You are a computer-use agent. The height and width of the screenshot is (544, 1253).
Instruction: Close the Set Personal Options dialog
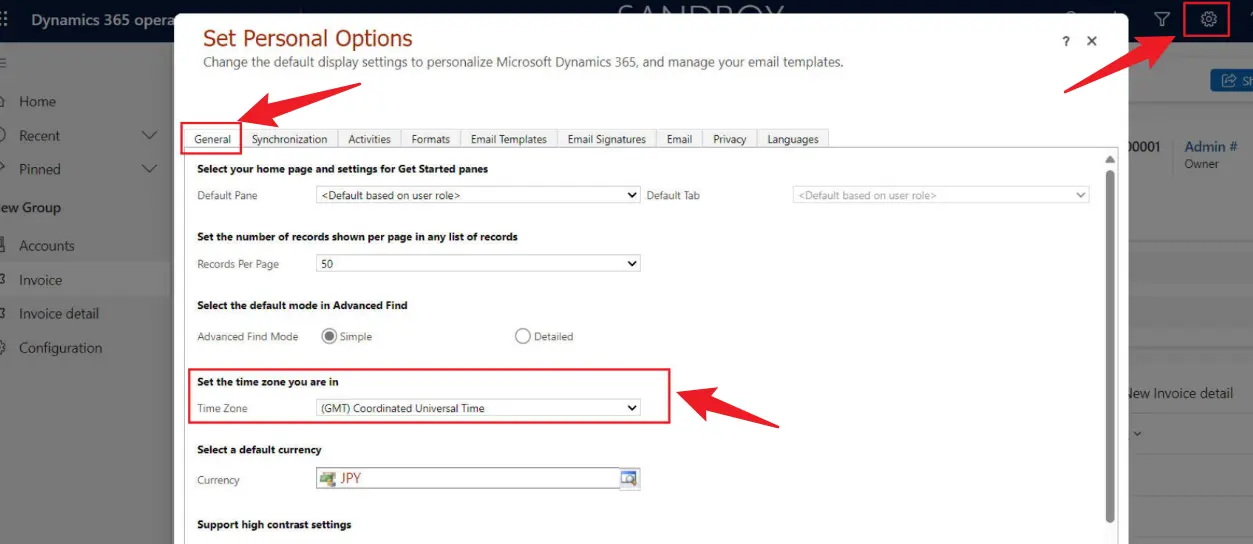(x=1092, y=41)
